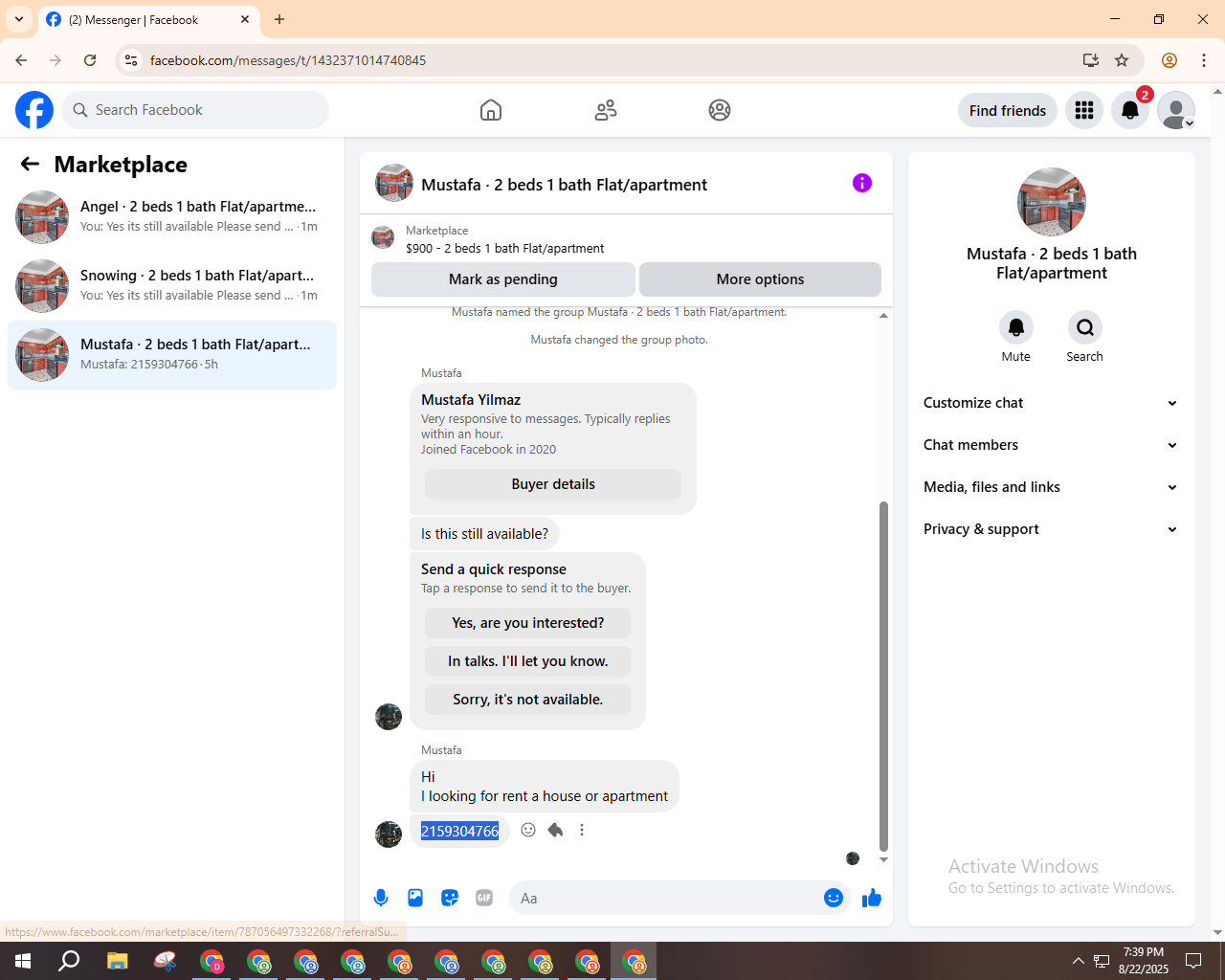This screenshot has height=980, width=1225.
Task: Choose a sticker icon
Action: [x=450, y=898]
